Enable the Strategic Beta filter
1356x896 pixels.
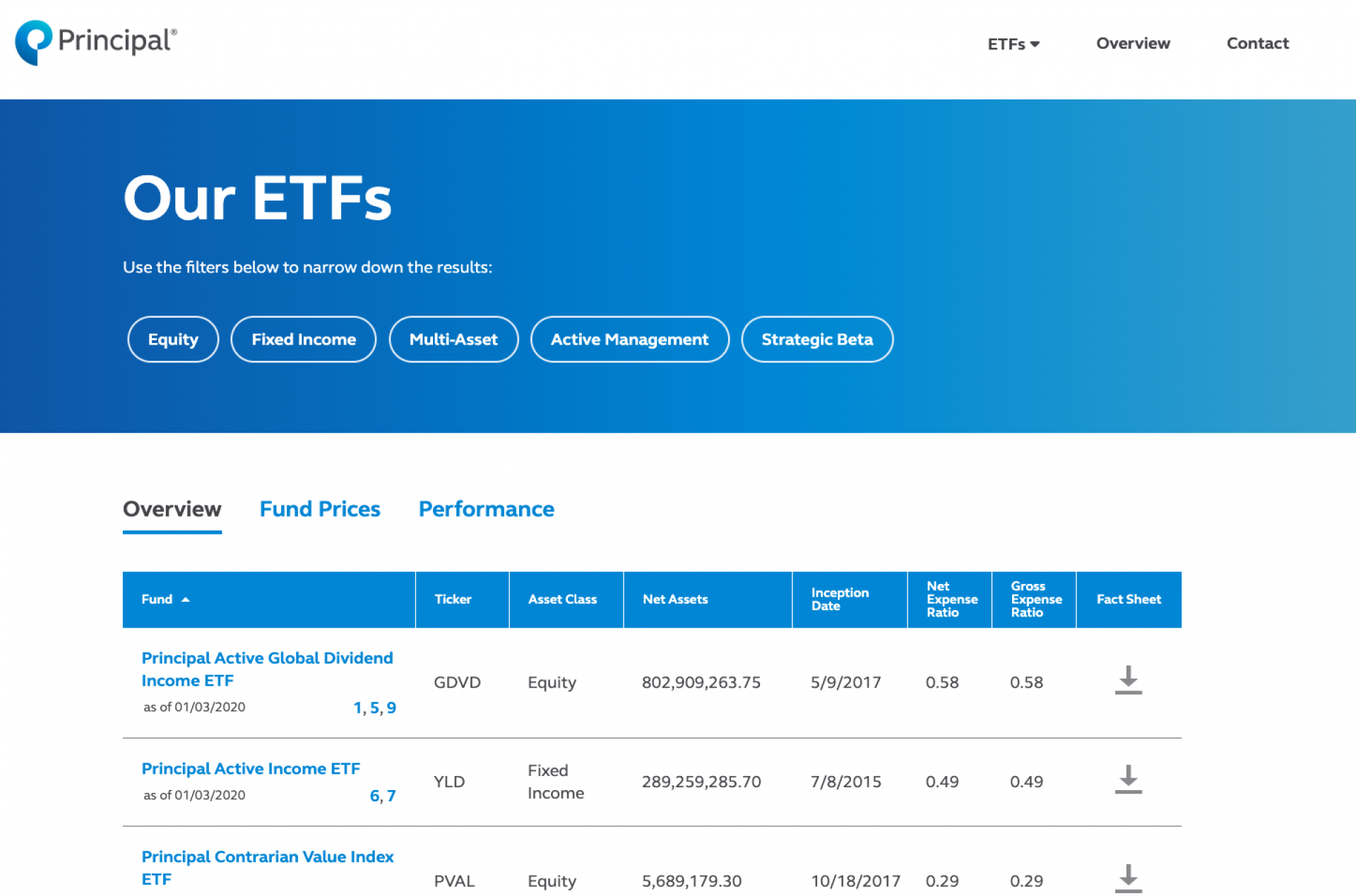point(817,340)
